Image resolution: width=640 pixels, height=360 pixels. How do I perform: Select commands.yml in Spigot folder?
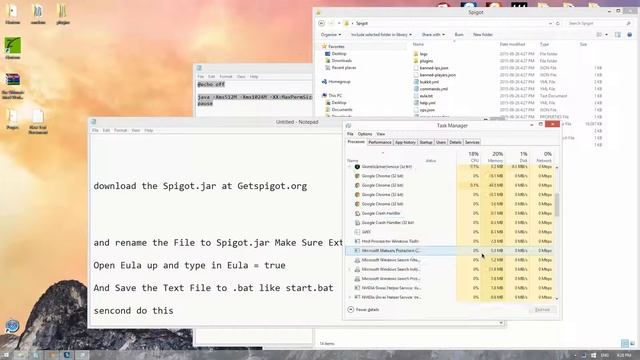point(433,89)
